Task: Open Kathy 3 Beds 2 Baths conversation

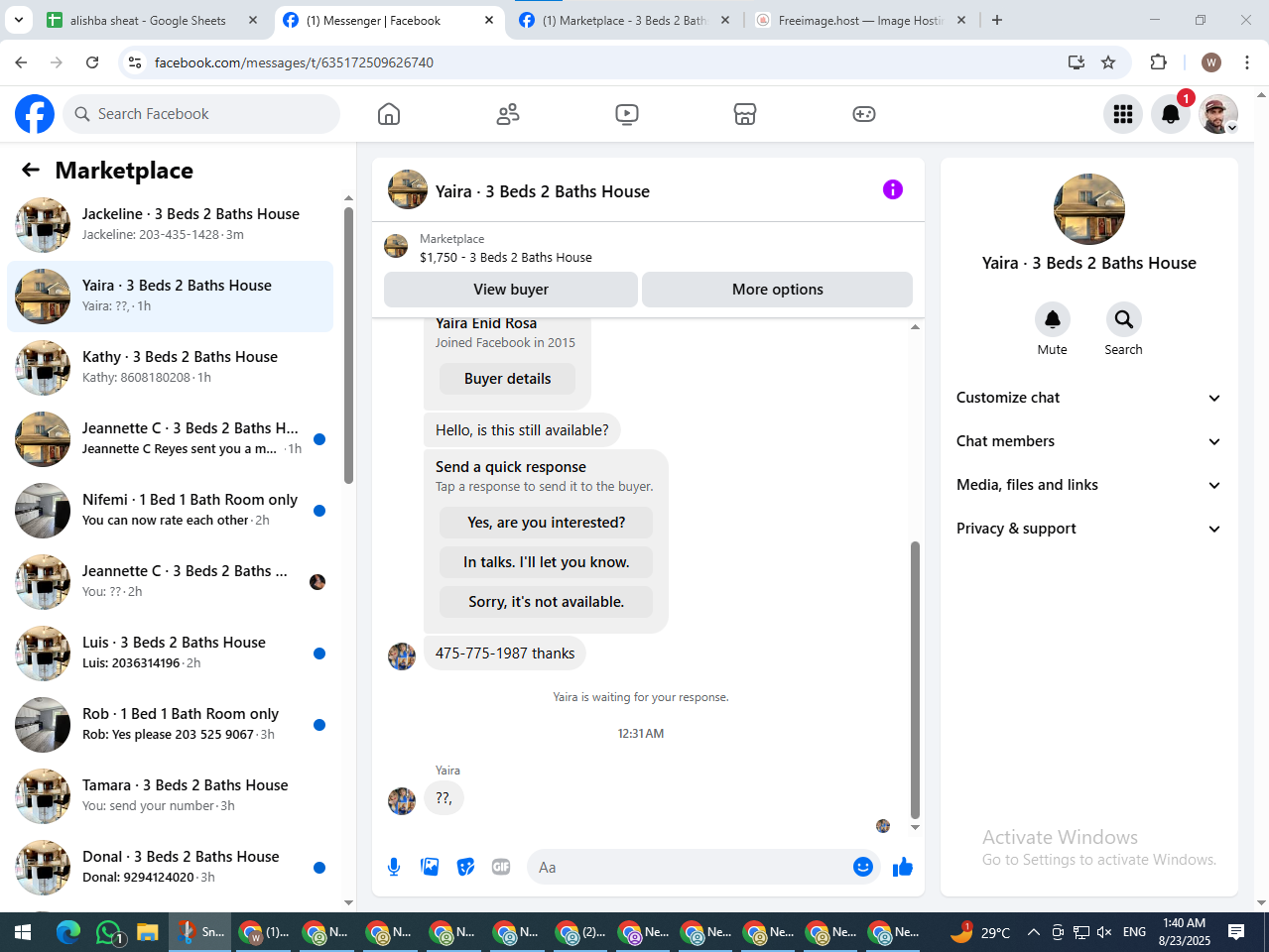Action: [171, 368]
